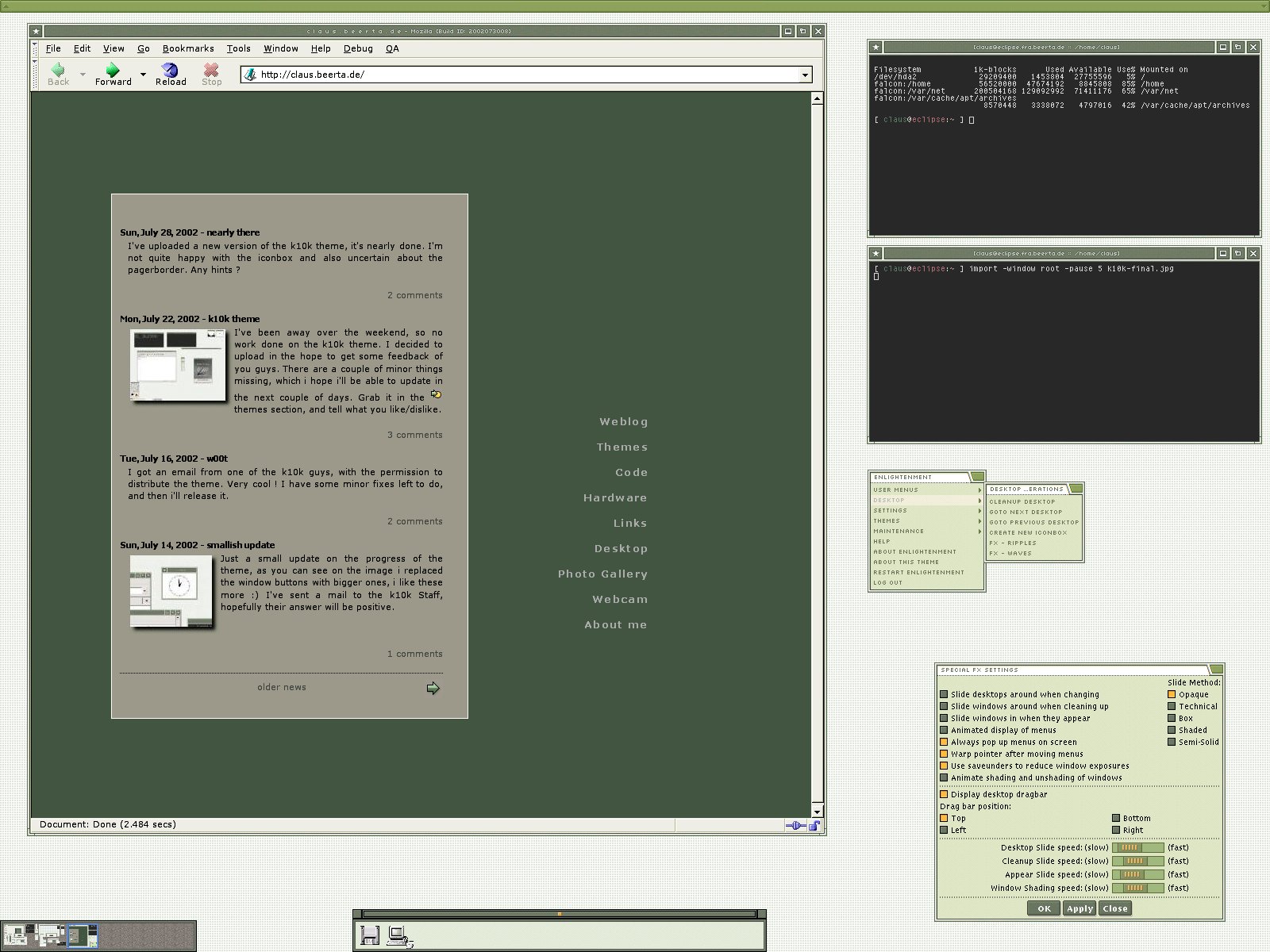Viewport: 1270px width, 952px height.
Task: Click the Stop loading icon
Action: (211, 70)
